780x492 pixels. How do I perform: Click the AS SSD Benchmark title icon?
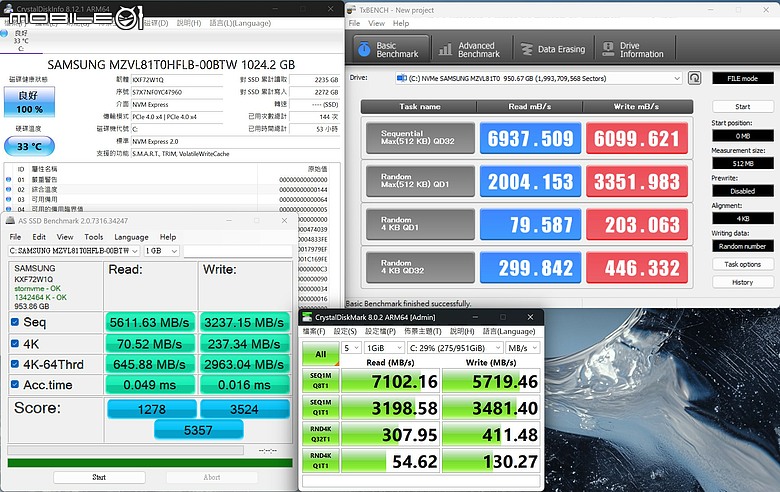coord(10,220)
